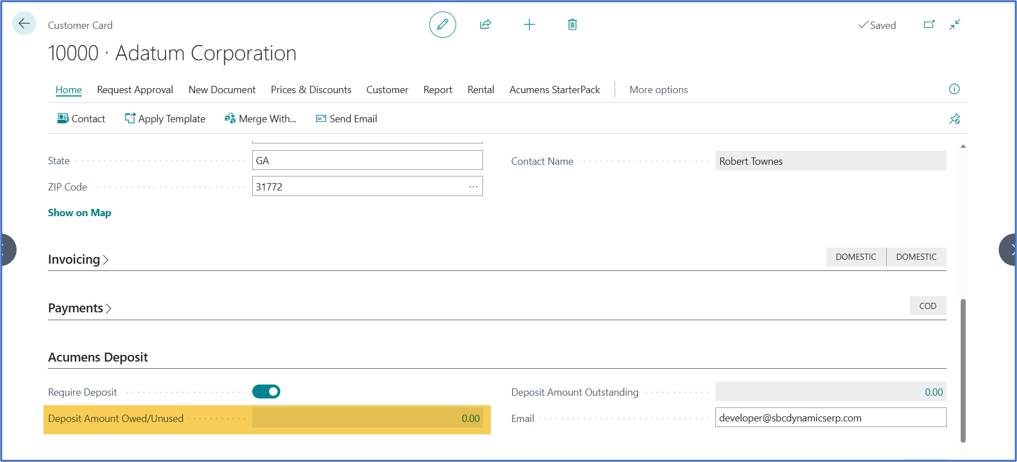Open the Customer menu
The width and height of the screenshot is (1017, 462).
coord(387,90)
